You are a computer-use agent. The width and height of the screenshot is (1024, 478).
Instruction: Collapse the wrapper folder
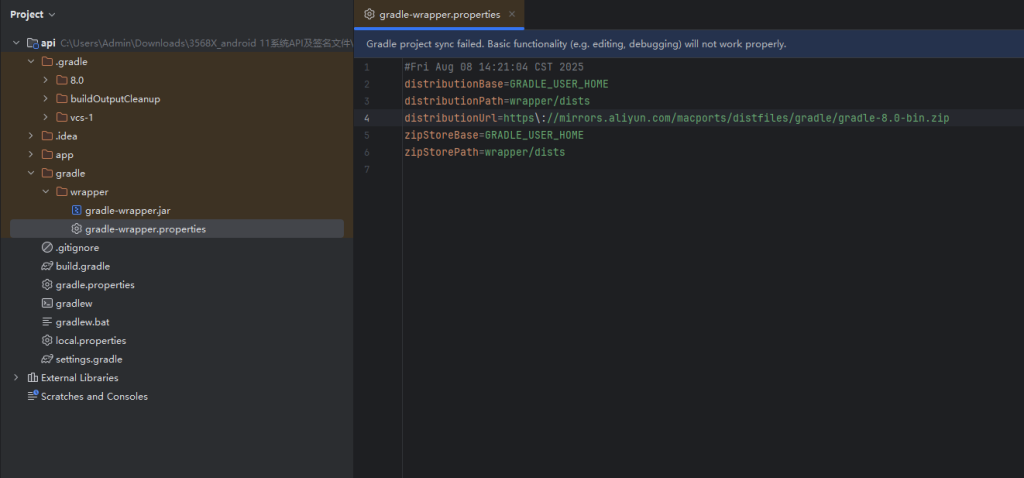click(45, 192)
